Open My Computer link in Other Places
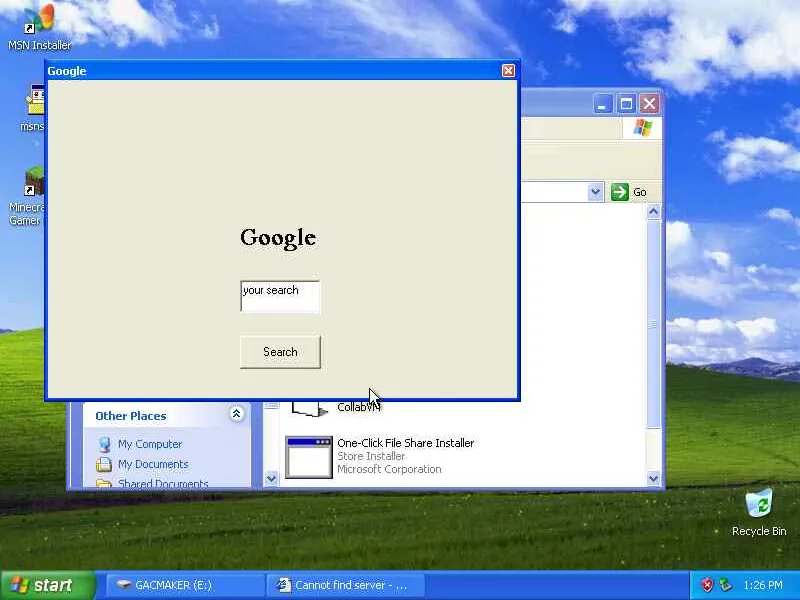This screenshot has height=600, width=800. tap(150, 444)
